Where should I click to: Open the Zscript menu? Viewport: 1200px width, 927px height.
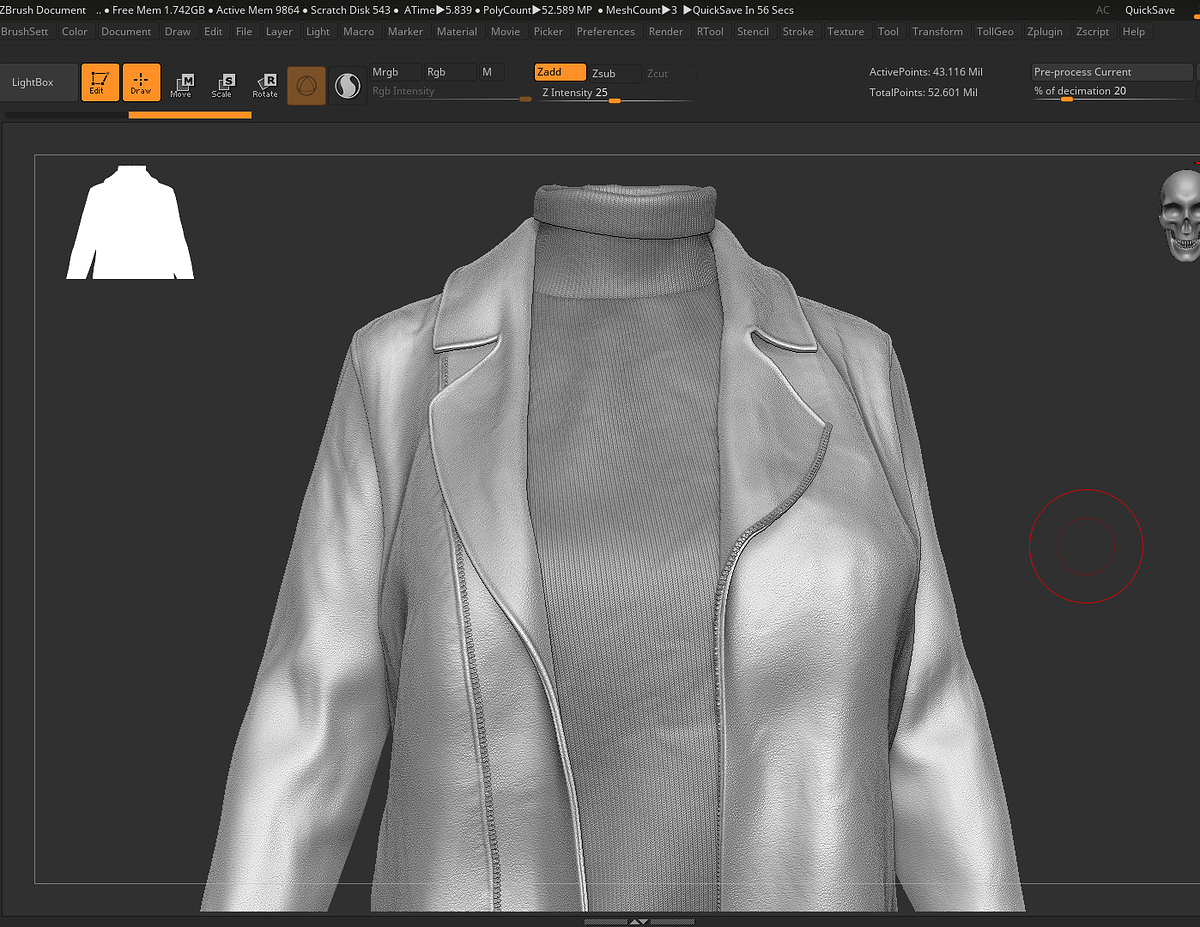pyautogui.click(x=1093, y=31)
